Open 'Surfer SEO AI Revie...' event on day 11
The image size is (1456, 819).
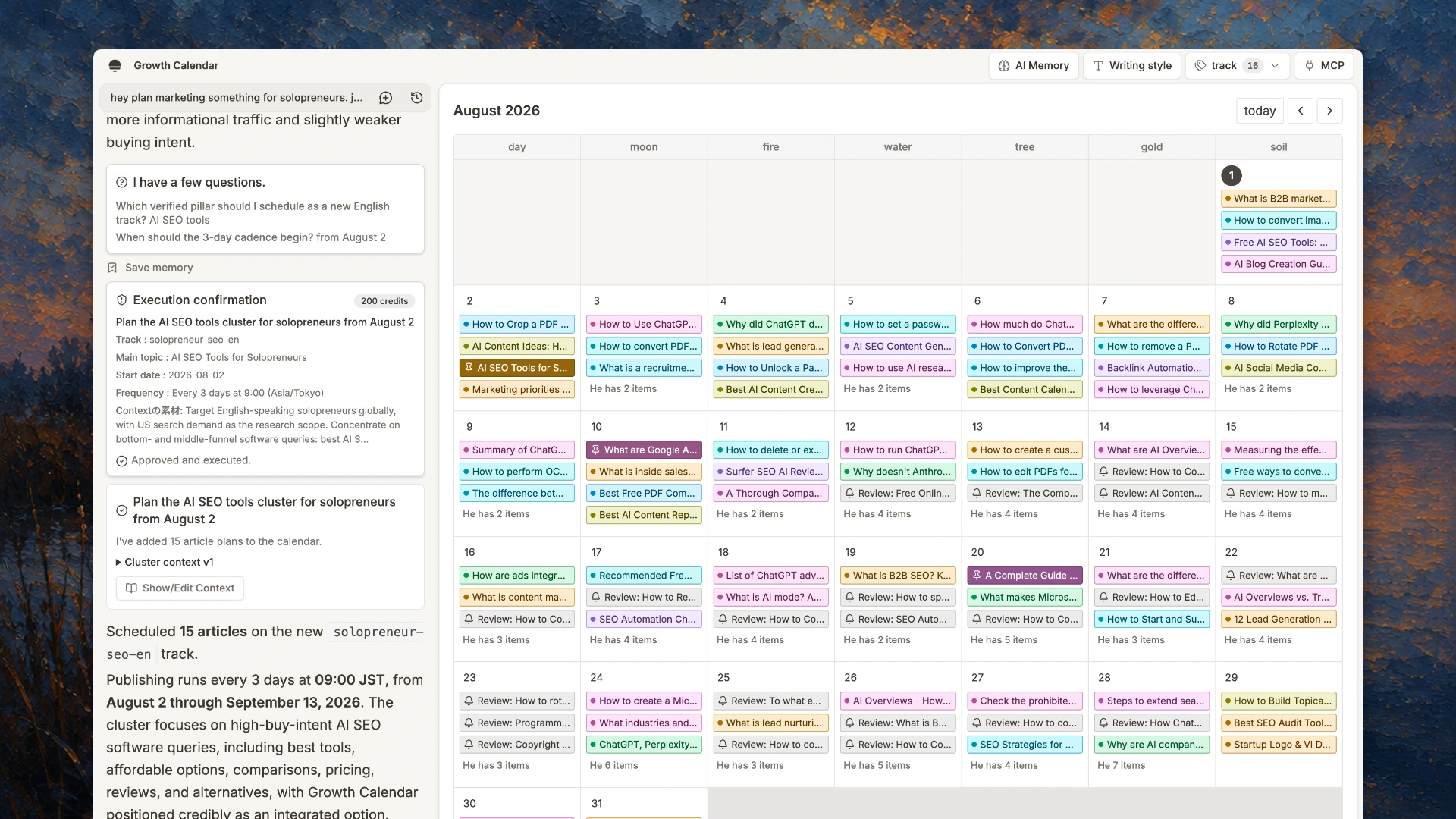[770, 472]
